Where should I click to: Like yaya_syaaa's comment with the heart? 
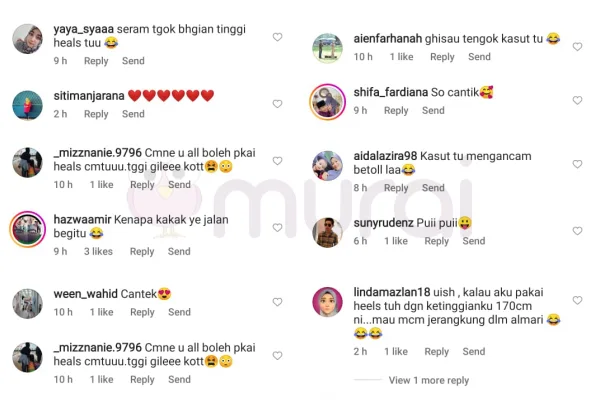(277, 37)
